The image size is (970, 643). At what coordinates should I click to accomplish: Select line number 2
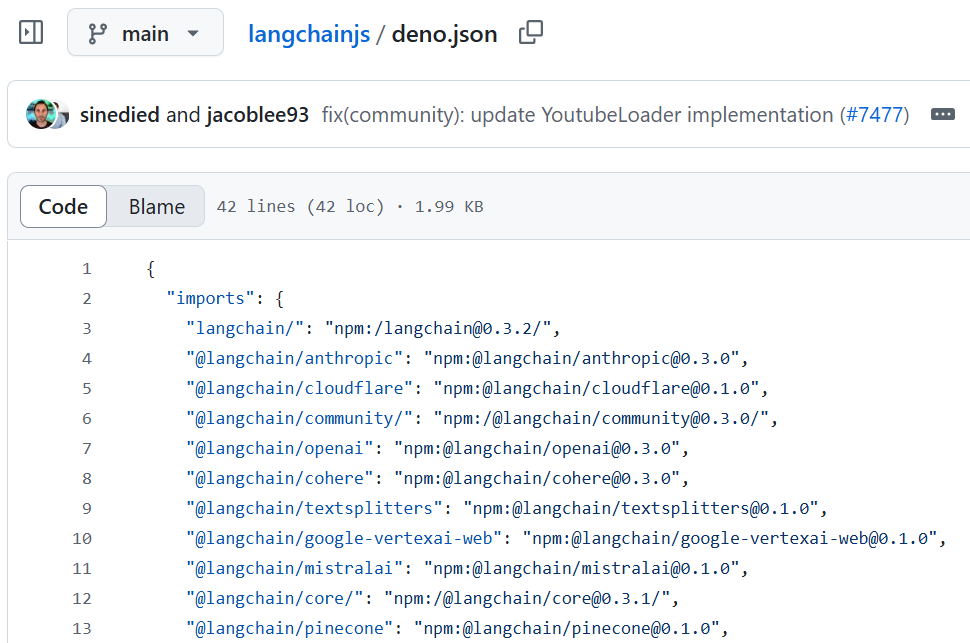87,299
